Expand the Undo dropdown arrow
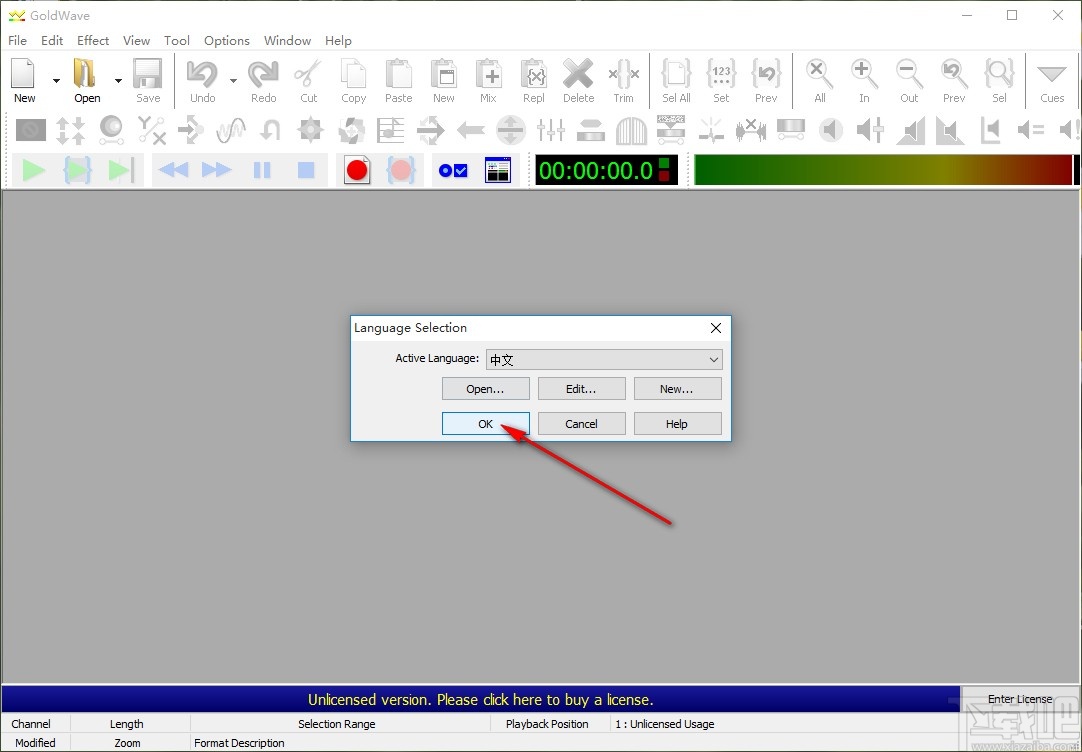 (233, 81)
